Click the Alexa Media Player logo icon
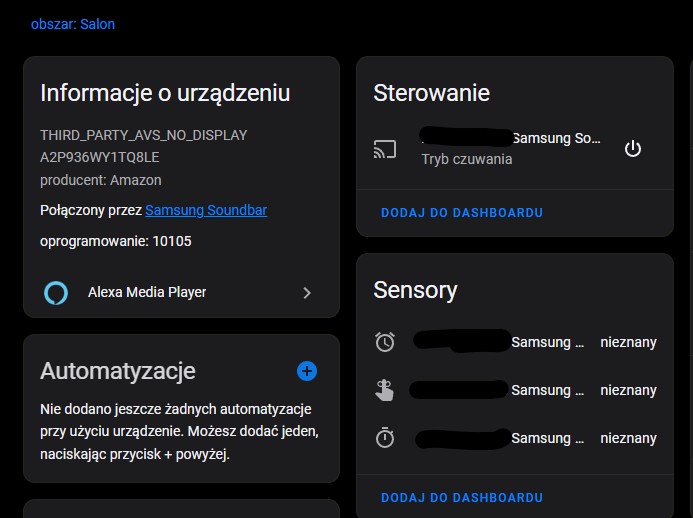The height and width of the screenshot is (518, 693). [x=56, y=293]
